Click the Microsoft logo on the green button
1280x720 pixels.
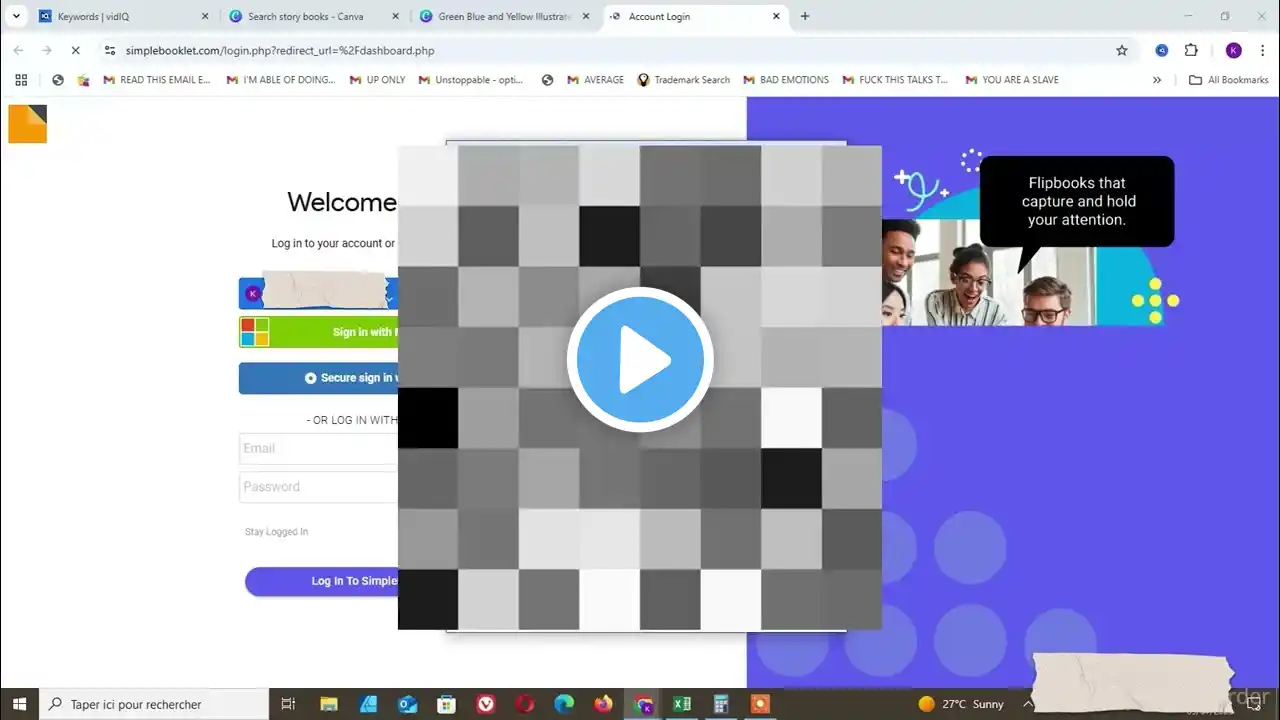[x=255, y=332]
